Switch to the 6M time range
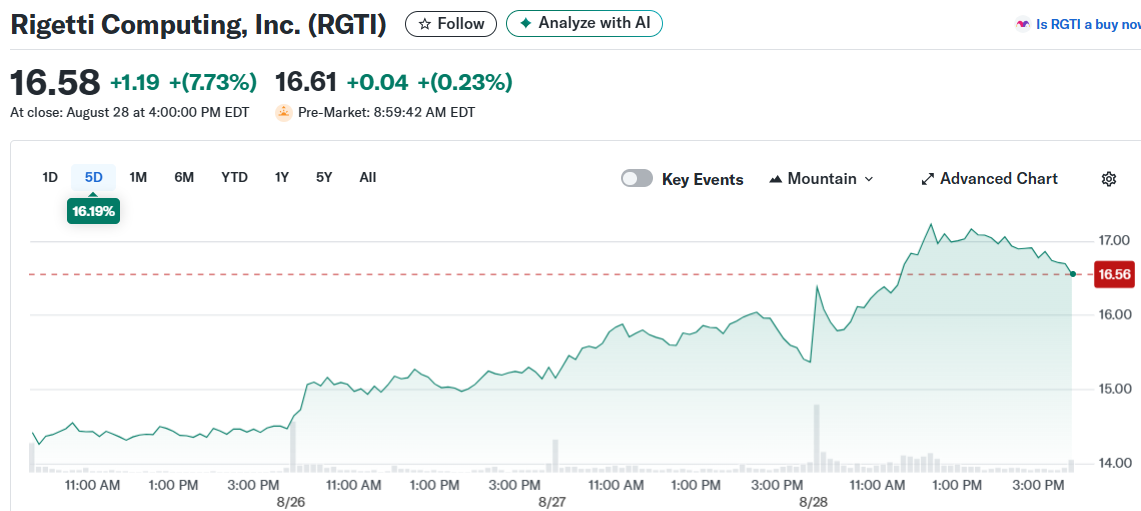Viewport: 1141px width, 511px height. tap(184, 178)
